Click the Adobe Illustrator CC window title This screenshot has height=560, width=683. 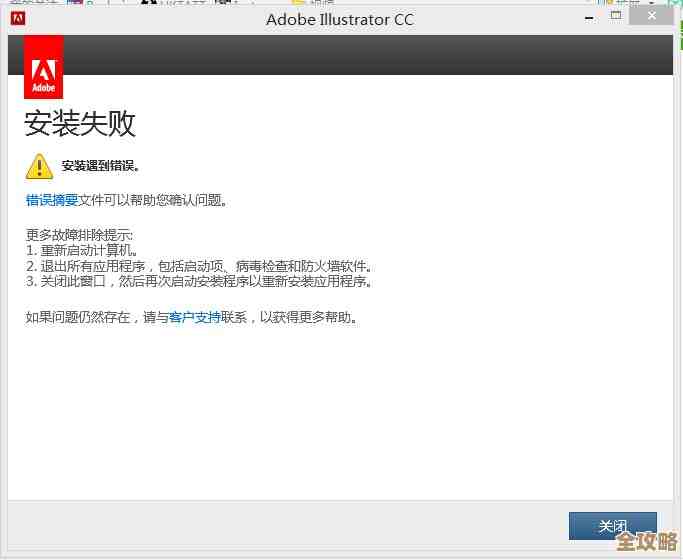[x=340, y=20]
